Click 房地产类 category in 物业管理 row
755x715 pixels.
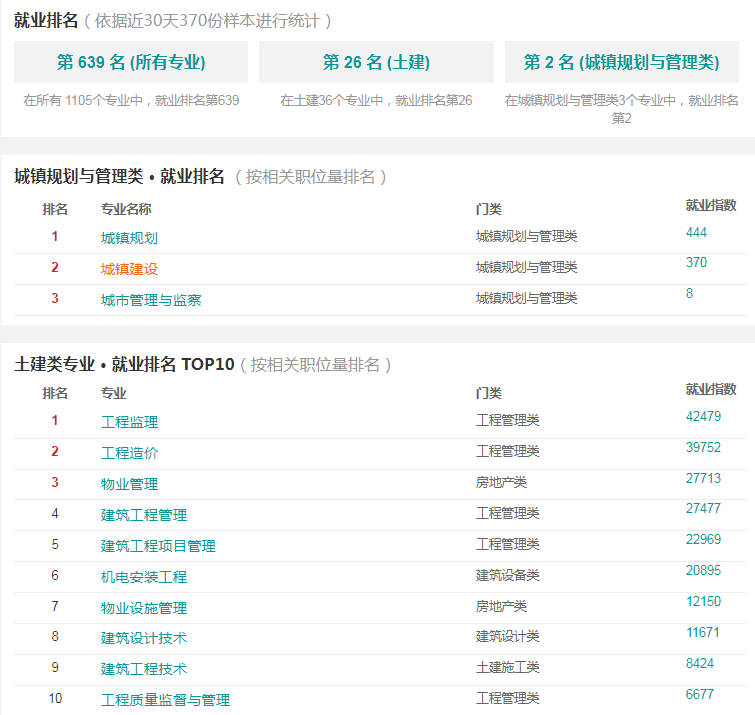(501, 482)
